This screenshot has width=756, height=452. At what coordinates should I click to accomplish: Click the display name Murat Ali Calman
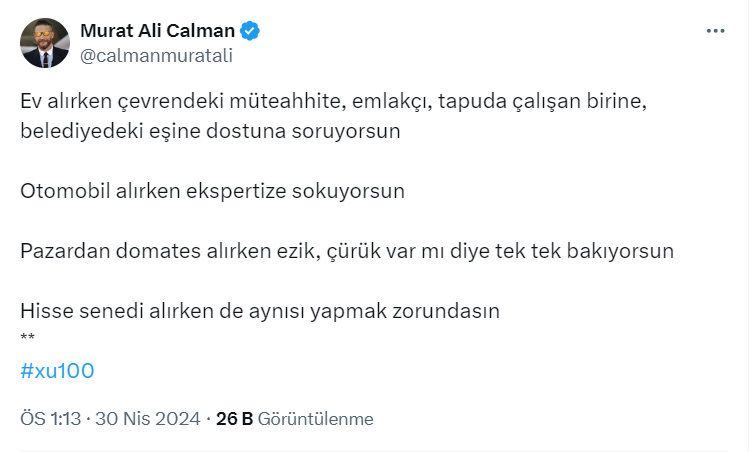pos(158,32)
